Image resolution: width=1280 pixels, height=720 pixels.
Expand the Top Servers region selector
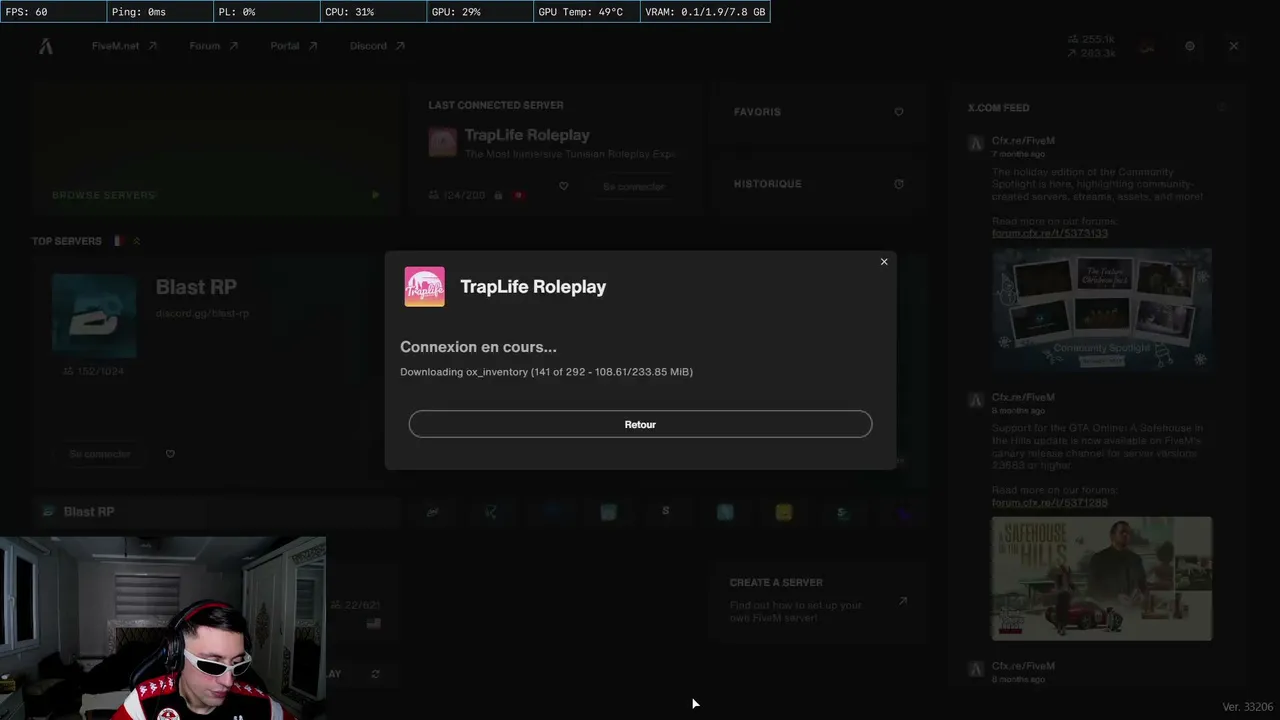(x=136, y=241)
